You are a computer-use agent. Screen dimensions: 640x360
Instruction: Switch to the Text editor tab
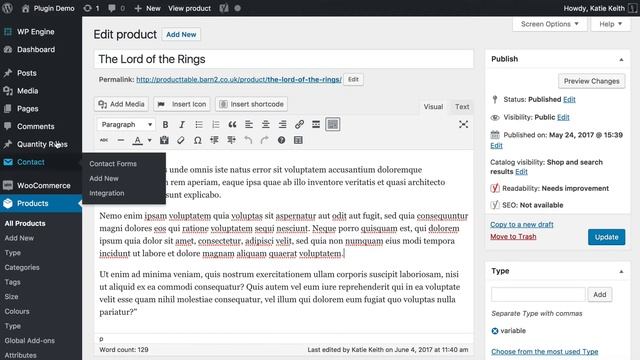click(462, 107)
